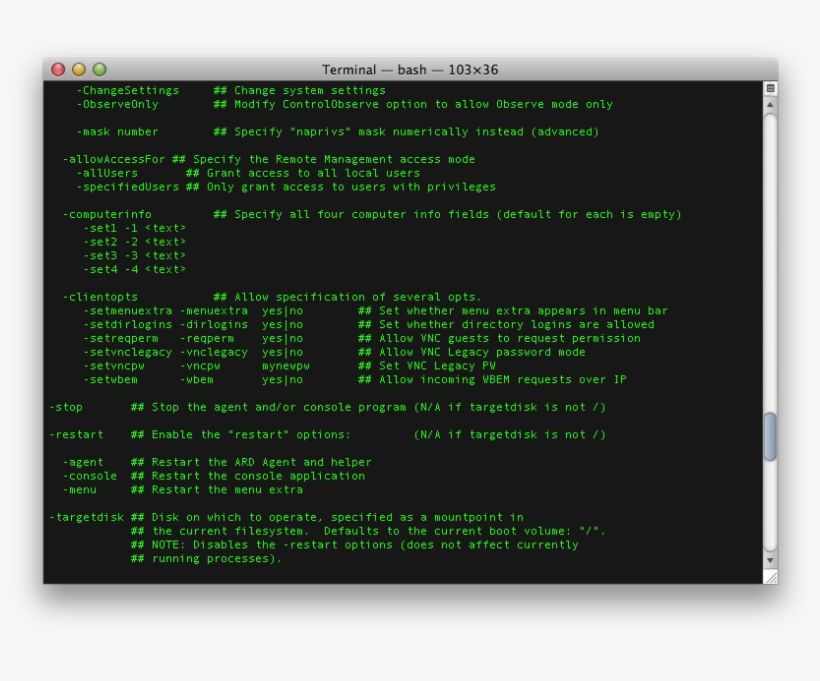The width and height of the screenshot is (820, 681).
Task: Click 'Grant access to all local users'
Action: coord(313,173)
